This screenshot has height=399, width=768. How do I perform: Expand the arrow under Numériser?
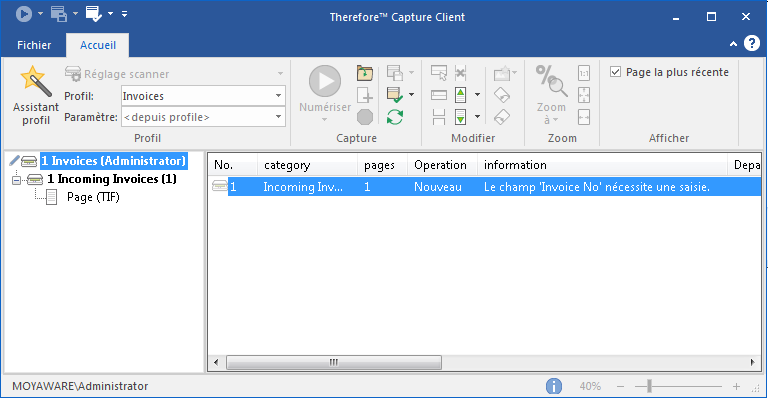(x=324, y=119)
